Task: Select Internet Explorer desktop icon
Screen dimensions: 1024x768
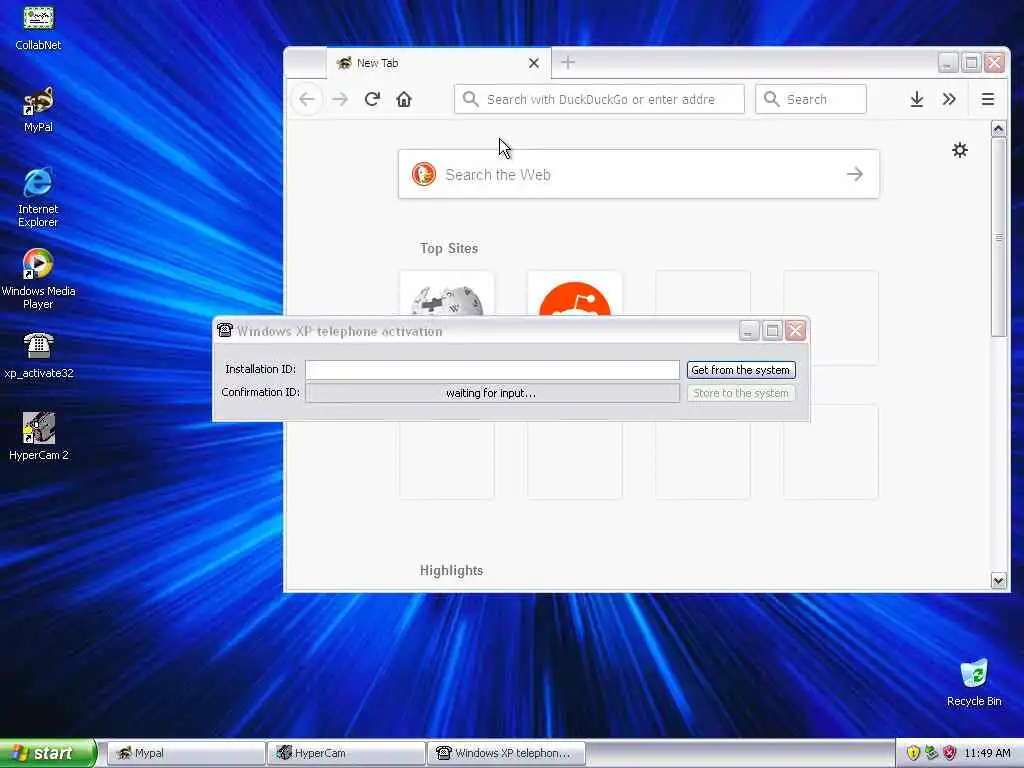Action: (38, 197)
